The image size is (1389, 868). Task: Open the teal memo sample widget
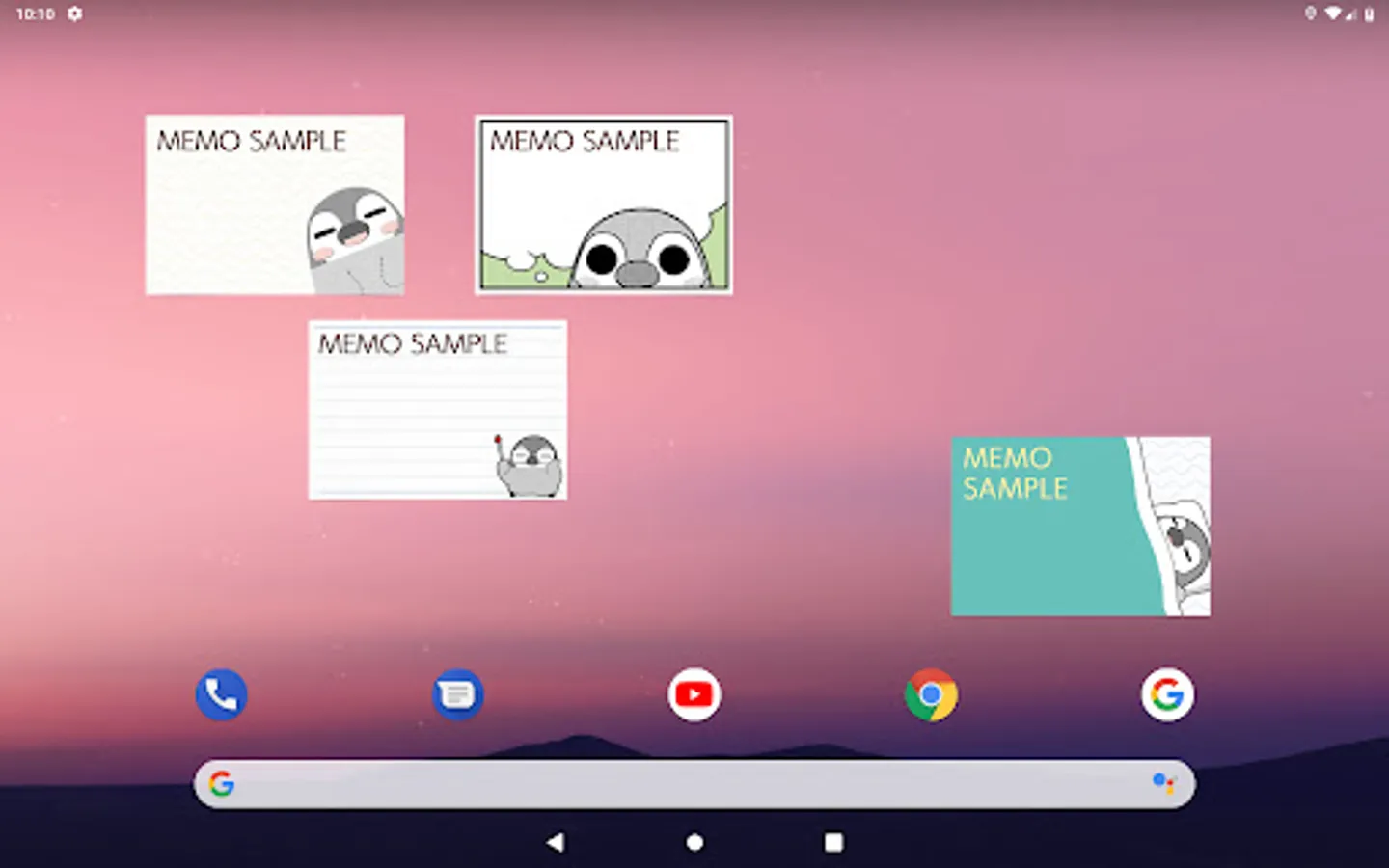pos(1080,527)
